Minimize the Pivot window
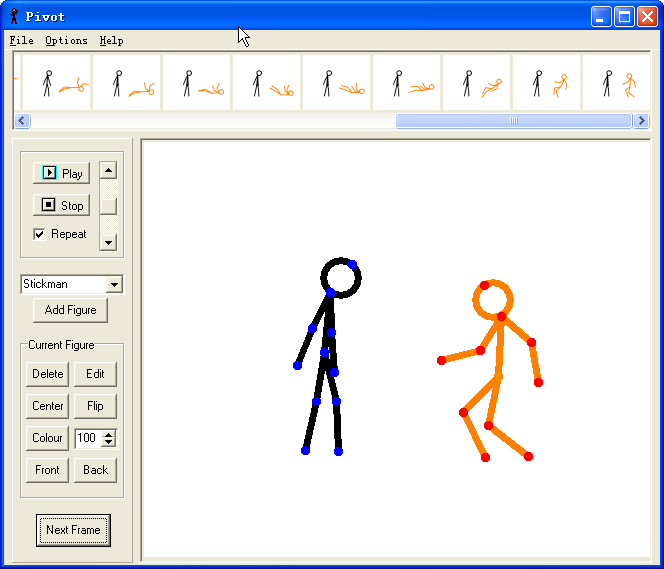Viewport: 664px width, 569px height. point(601,17)
